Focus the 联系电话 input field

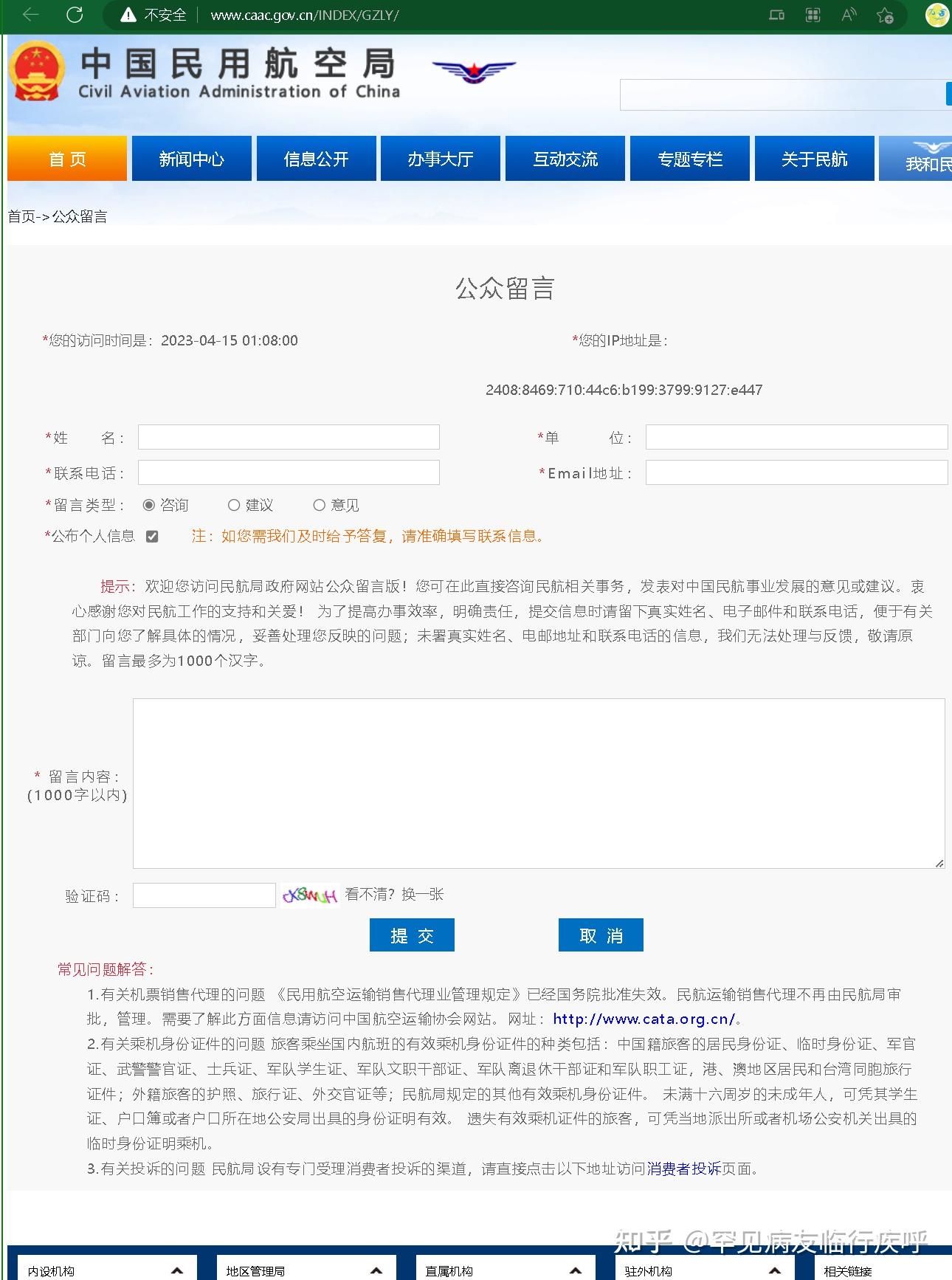(x=289, y=472)
